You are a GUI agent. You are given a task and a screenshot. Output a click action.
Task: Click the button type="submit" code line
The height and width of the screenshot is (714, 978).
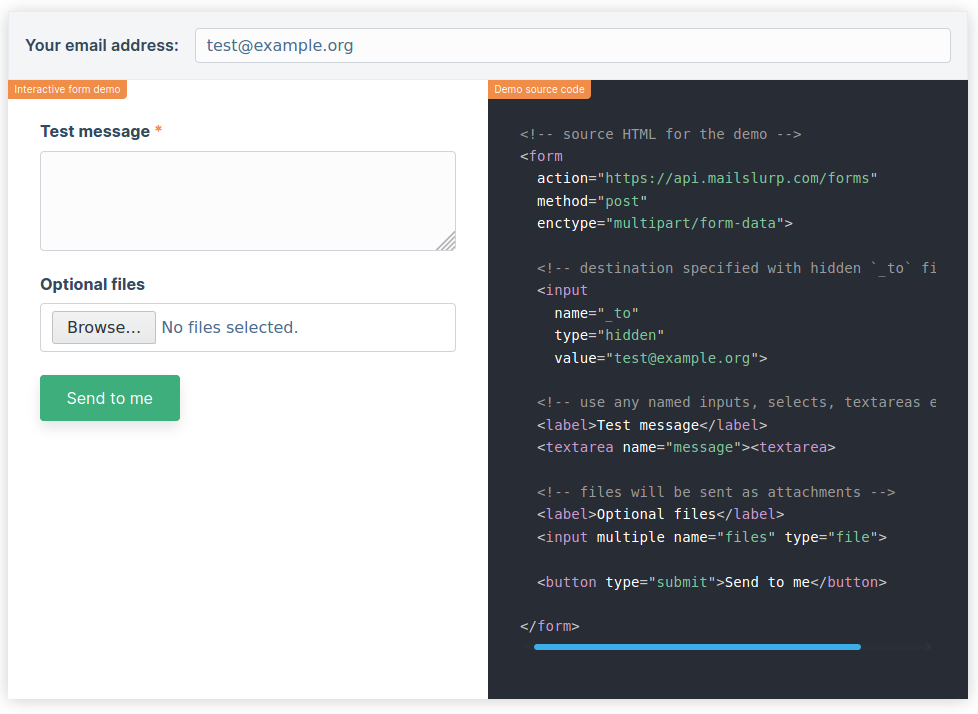711,581
